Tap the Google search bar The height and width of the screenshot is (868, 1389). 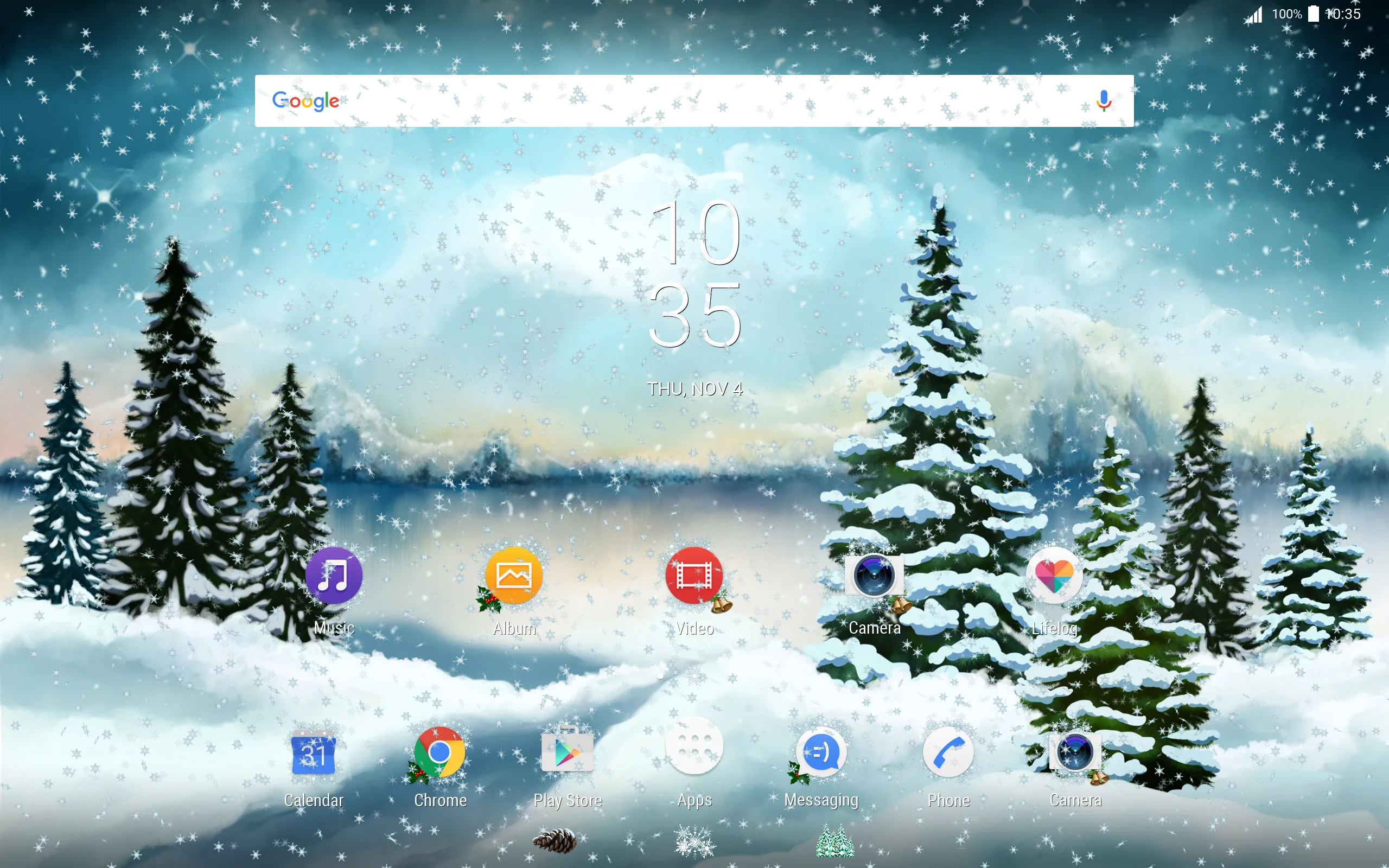(694, 100)
